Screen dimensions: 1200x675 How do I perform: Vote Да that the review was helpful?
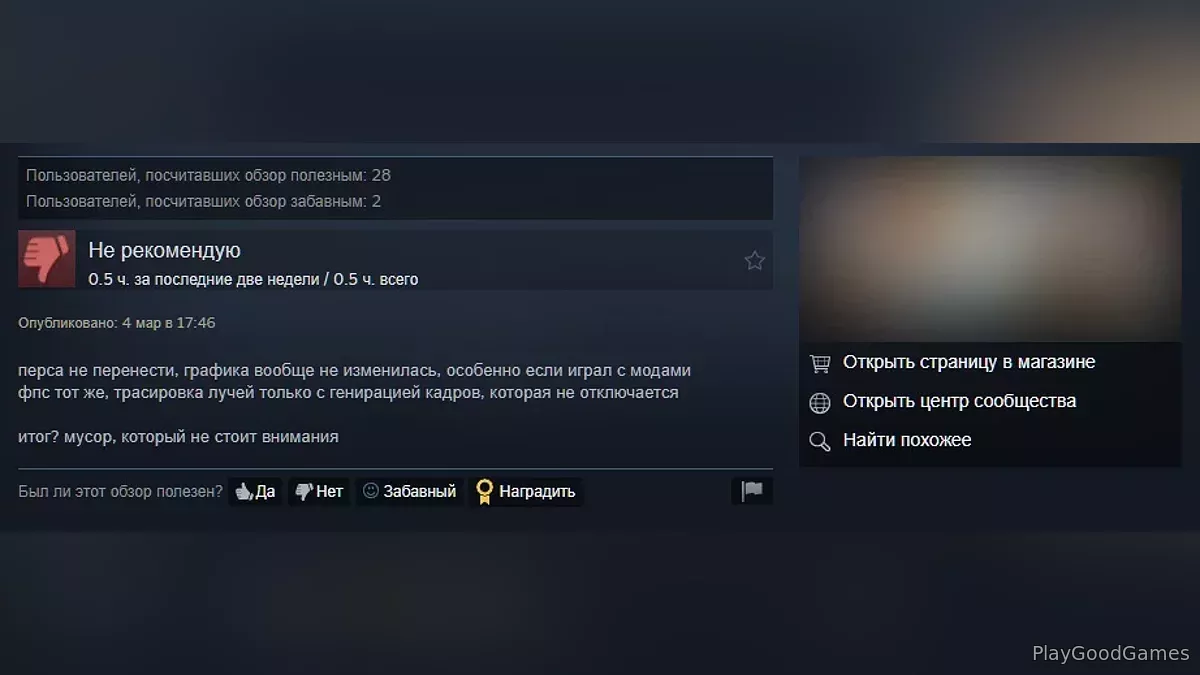point(255,491)
